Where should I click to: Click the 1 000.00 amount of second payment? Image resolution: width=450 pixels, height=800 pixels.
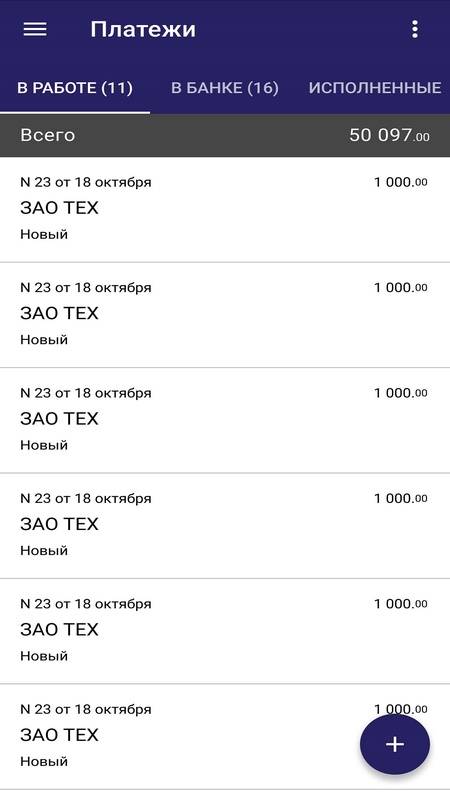click(x=401, y=288)
